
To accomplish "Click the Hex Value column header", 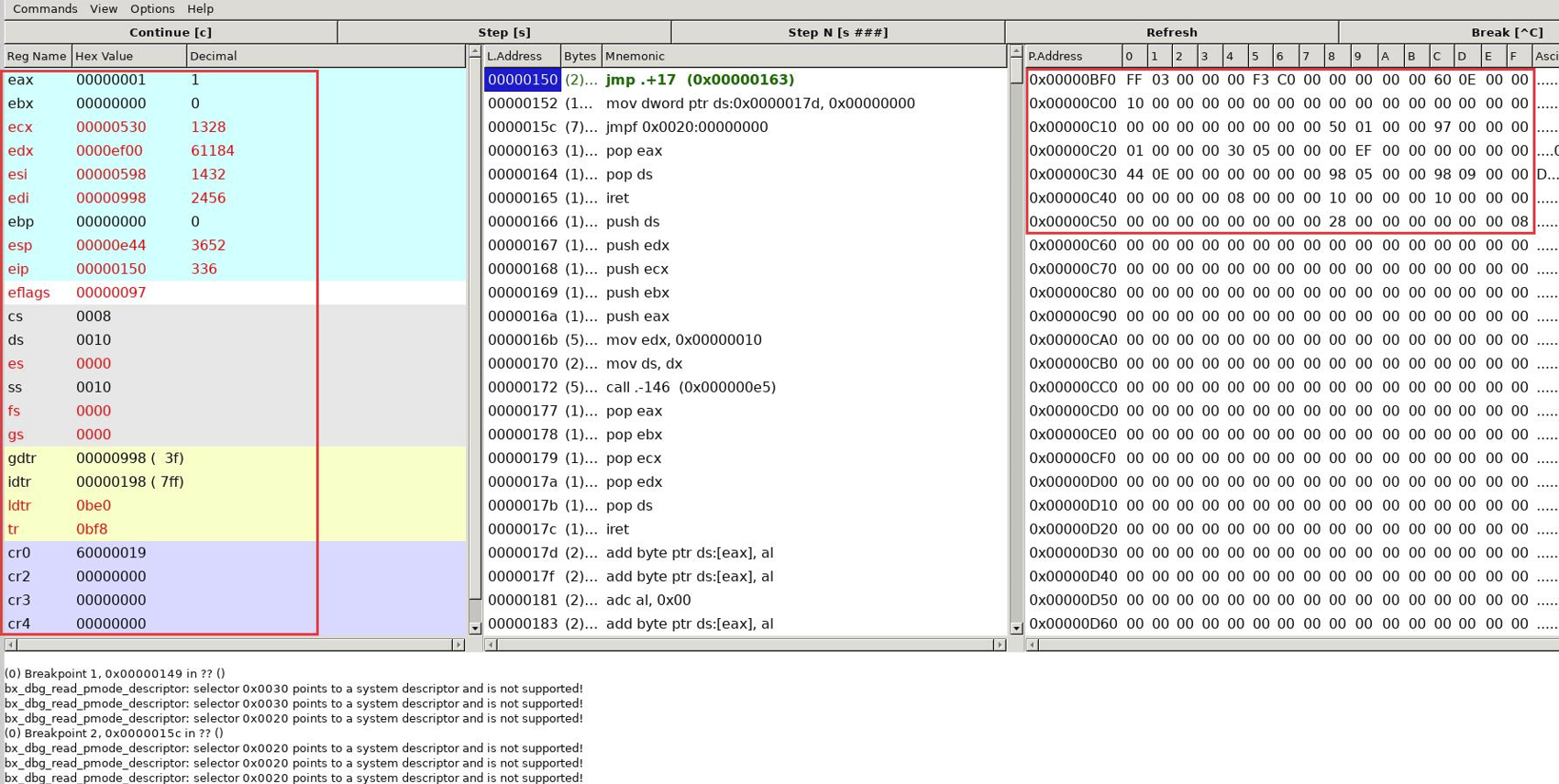I will [x=128, y=56].
